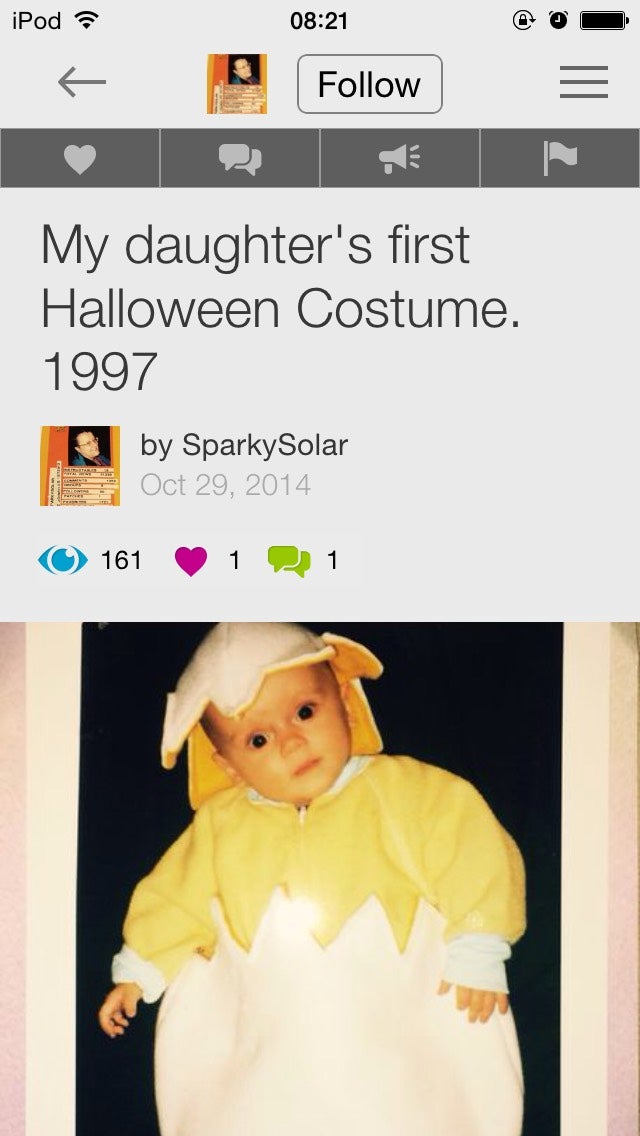Viewport: 640px width, 1136px height.
Task: Open comments via speech bubble toolbar icon
Action: pyautogui.click(x=240, y=159)
